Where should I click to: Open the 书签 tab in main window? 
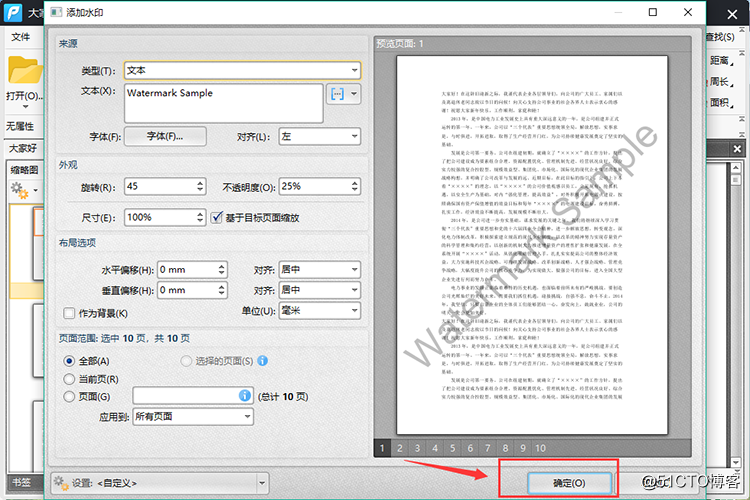(x=21, y=482)
